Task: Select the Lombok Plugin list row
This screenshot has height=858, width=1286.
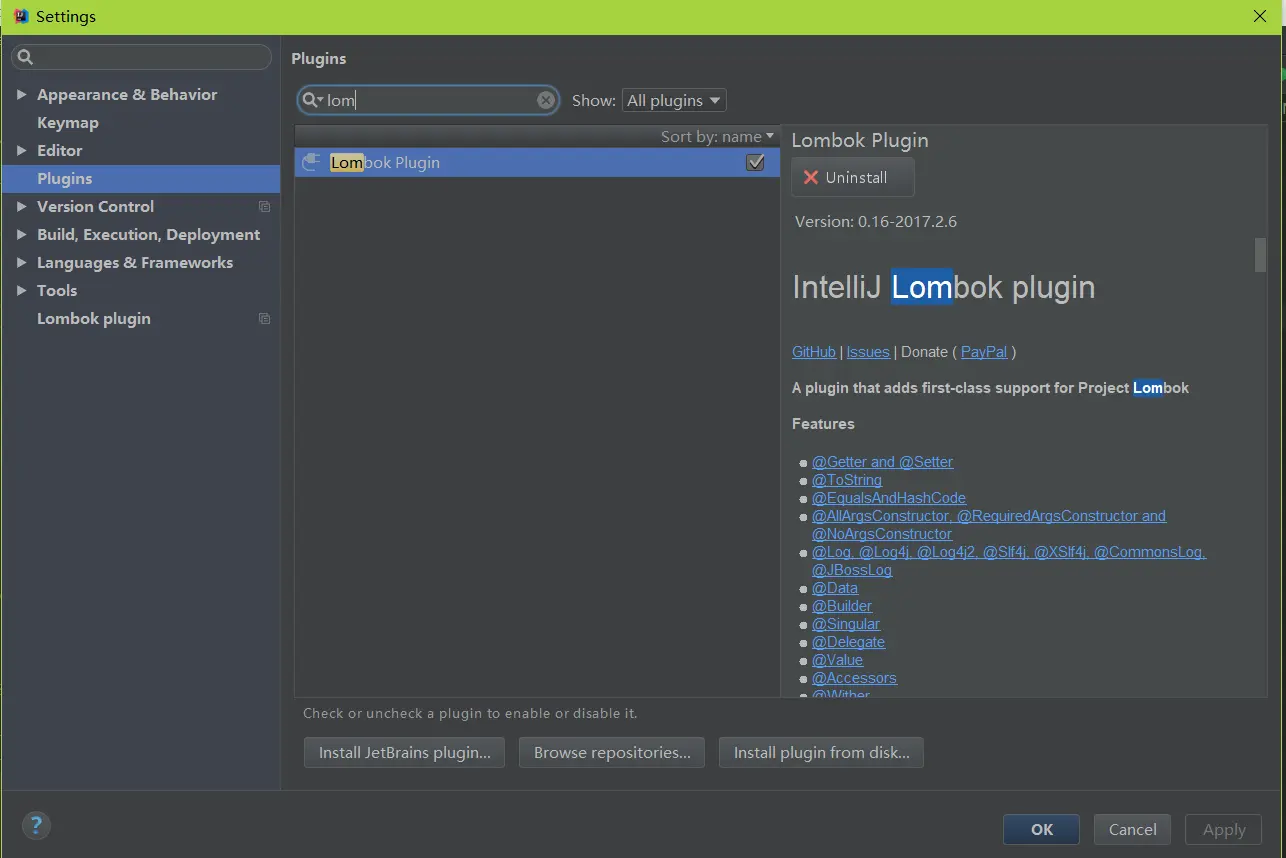Action: tap(537, 162)
